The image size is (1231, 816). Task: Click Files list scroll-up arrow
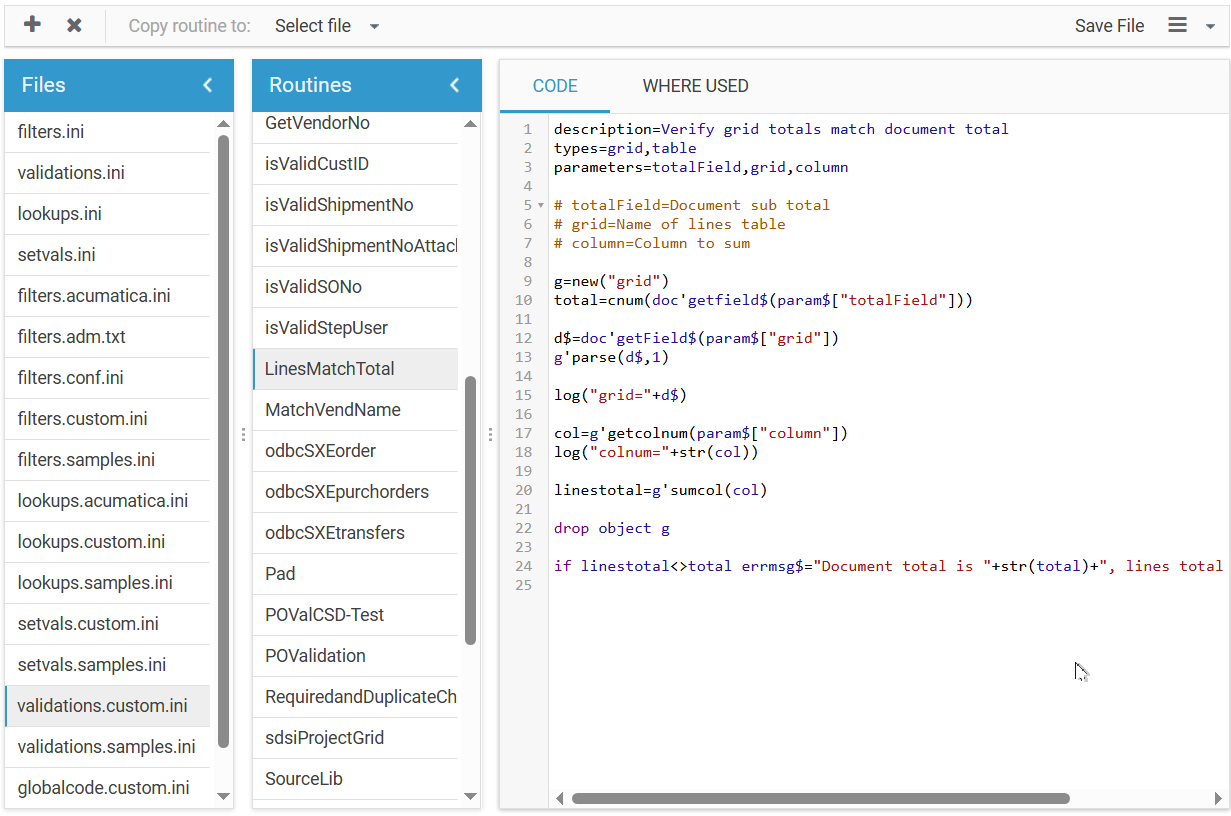224,124
